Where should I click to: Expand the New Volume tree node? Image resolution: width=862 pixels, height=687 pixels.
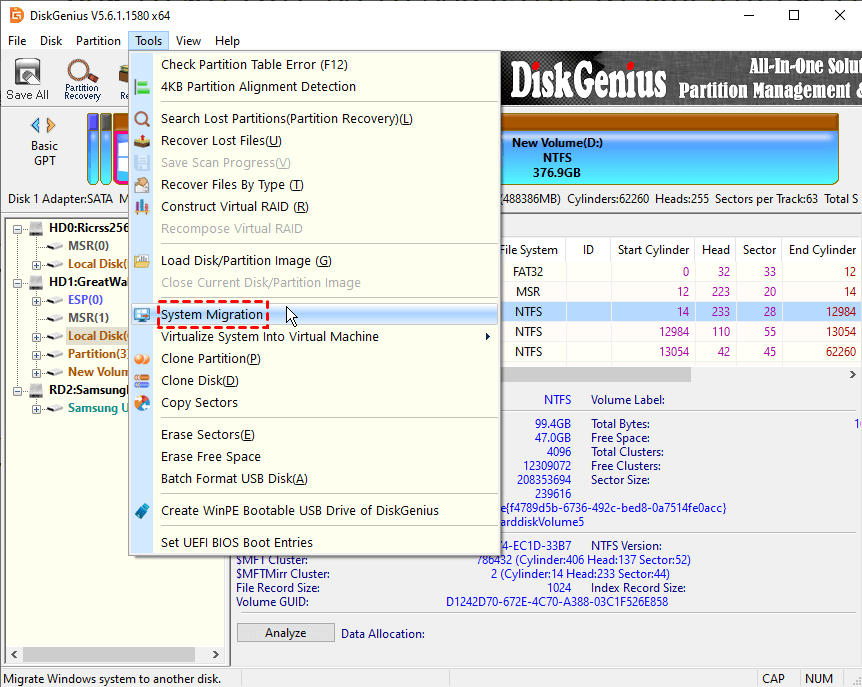coord(36,373)
